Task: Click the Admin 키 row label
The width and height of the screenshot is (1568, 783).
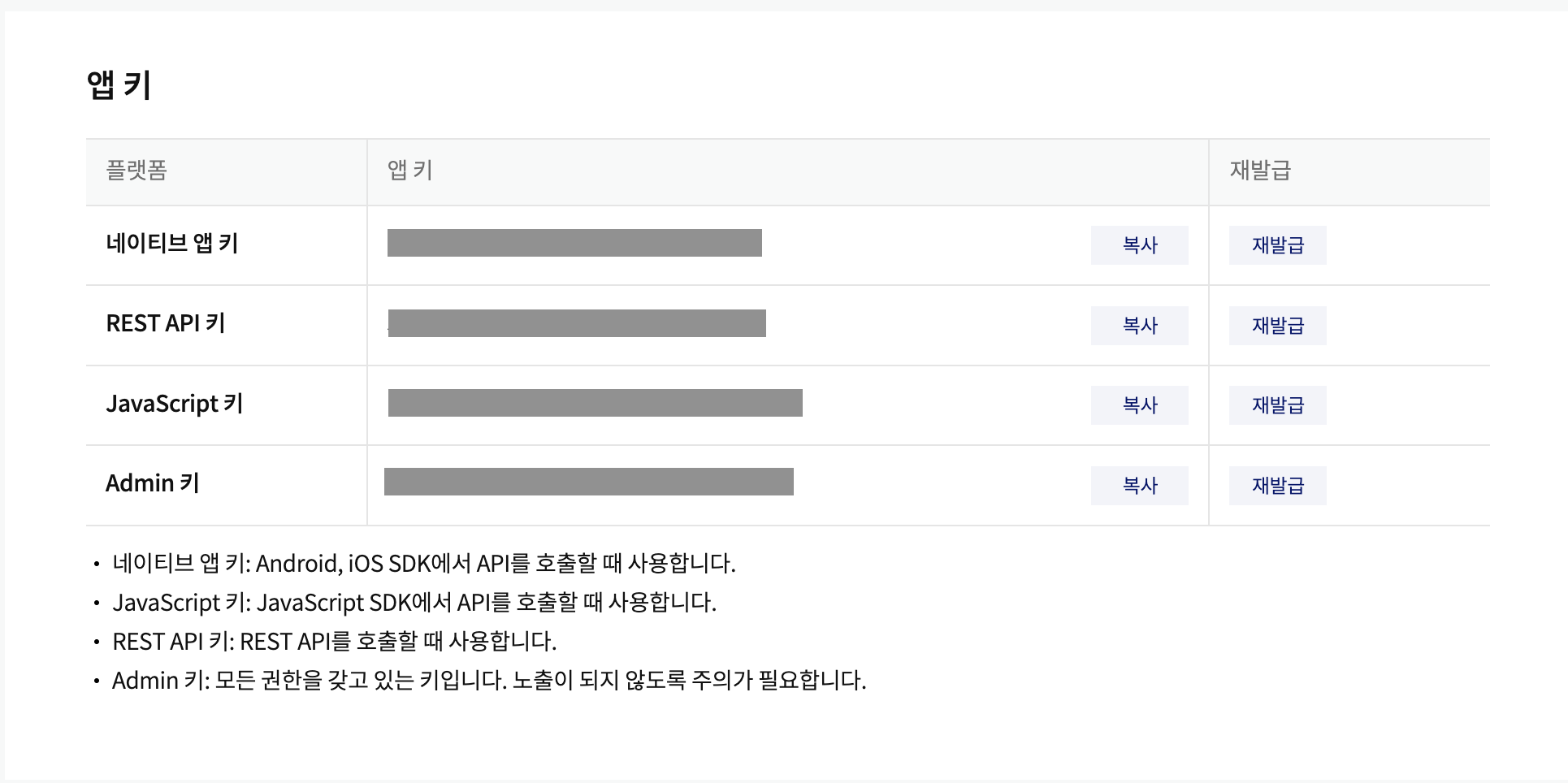Action: pyautogui.click(x=153, y=483)
